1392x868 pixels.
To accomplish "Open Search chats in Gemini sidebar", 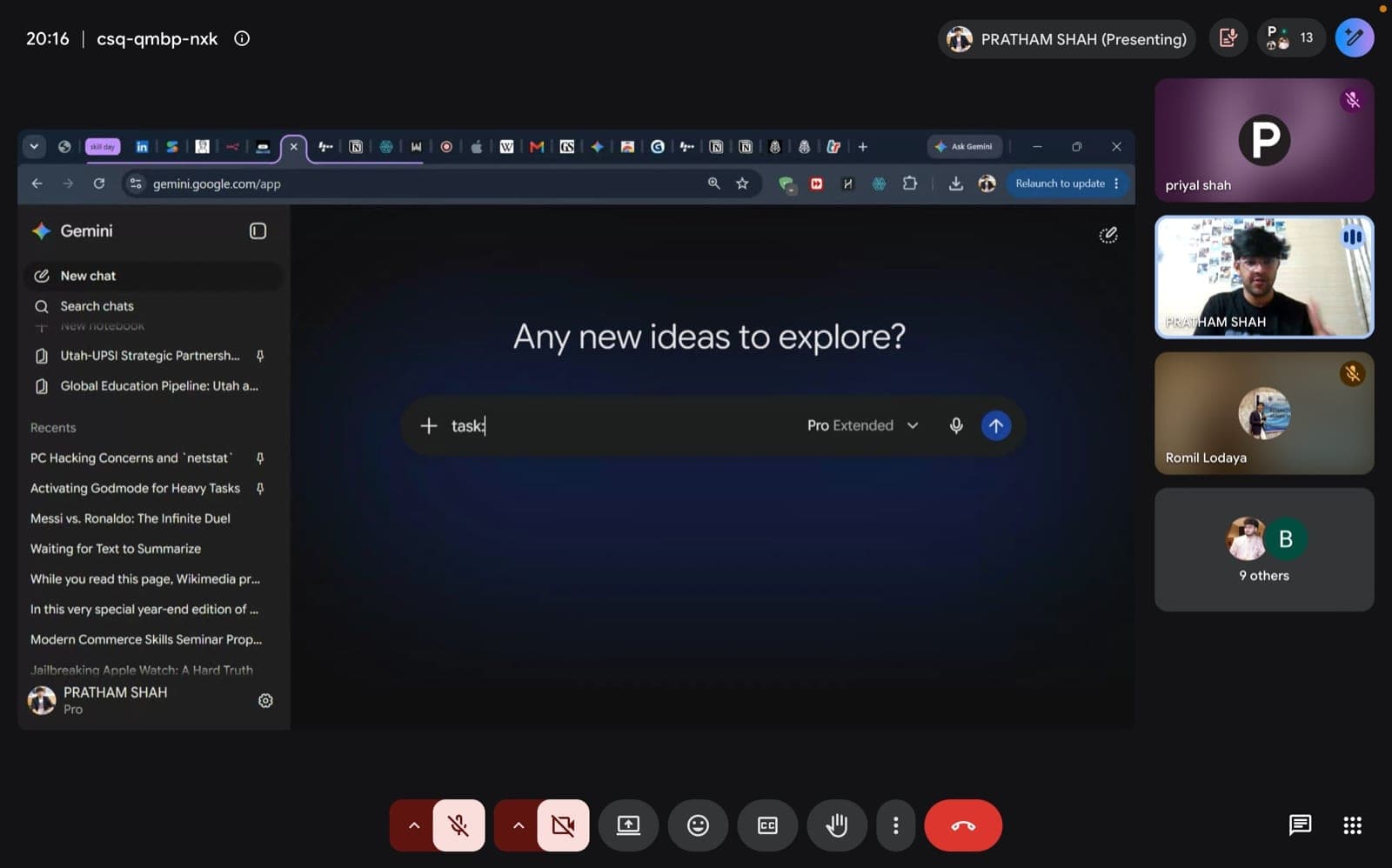I will [x=153, y=306].
